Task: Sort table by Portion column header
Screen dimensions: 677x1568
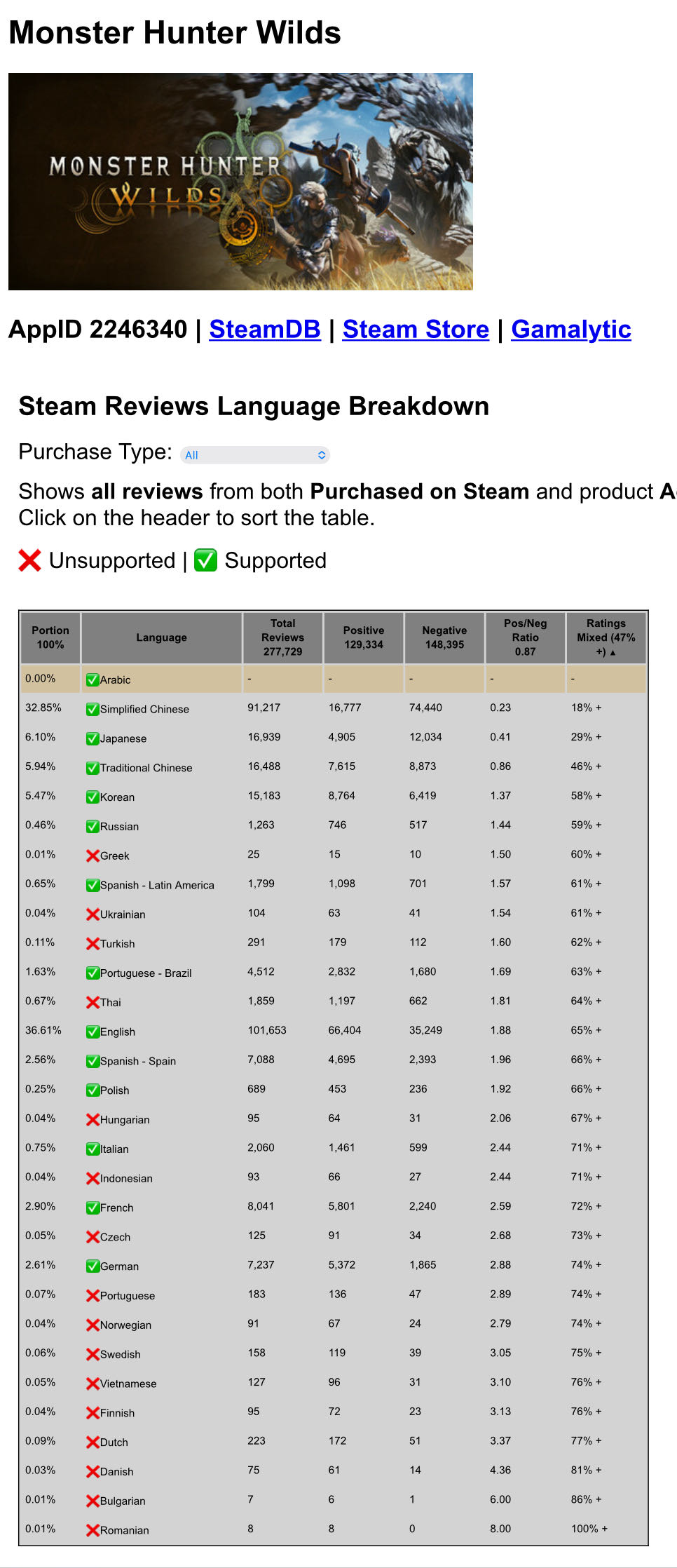Action: [50, 637]
